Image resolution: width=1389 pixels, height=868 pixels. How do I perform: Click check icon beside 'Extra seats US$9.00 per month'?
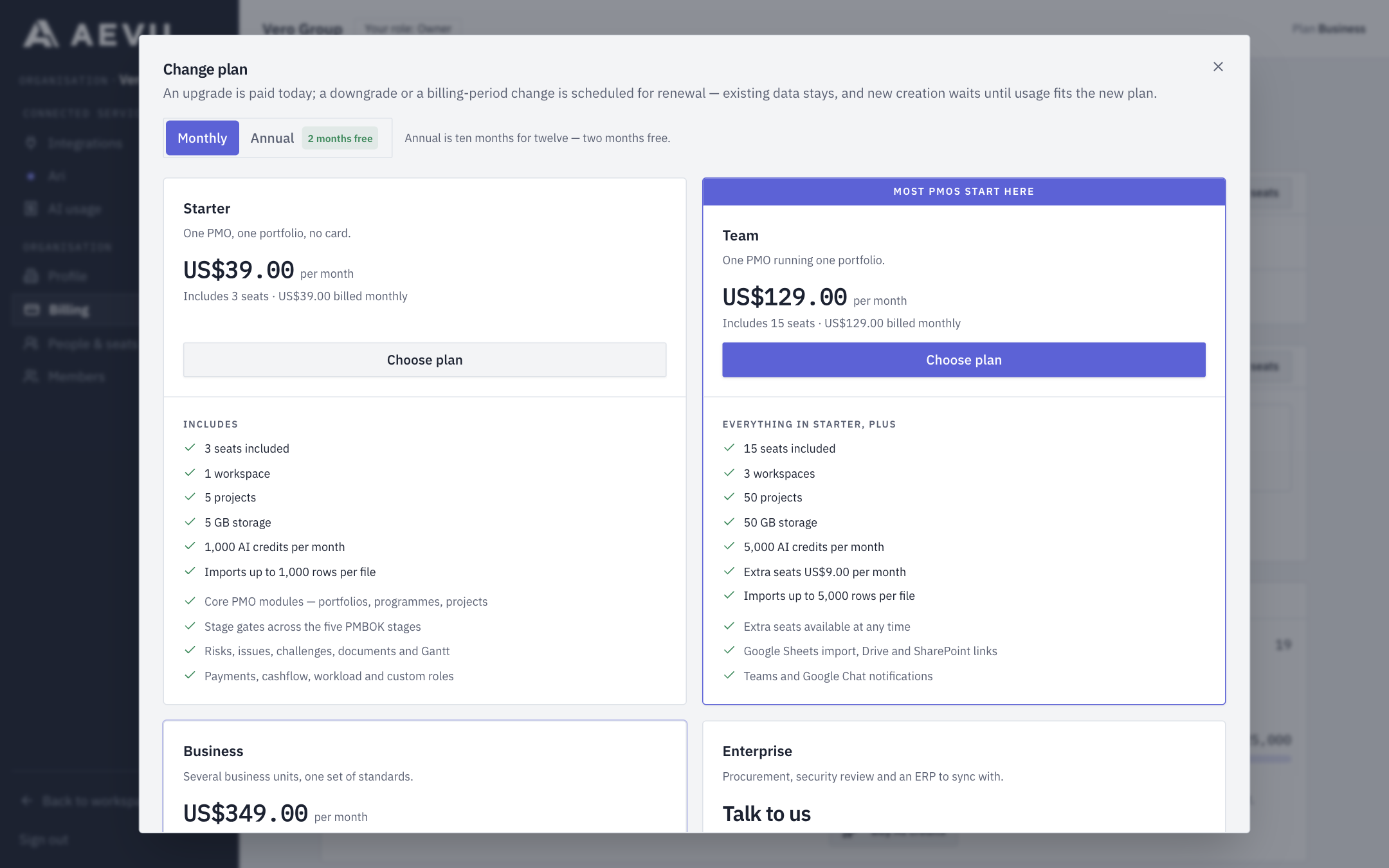tap(729, 572)
